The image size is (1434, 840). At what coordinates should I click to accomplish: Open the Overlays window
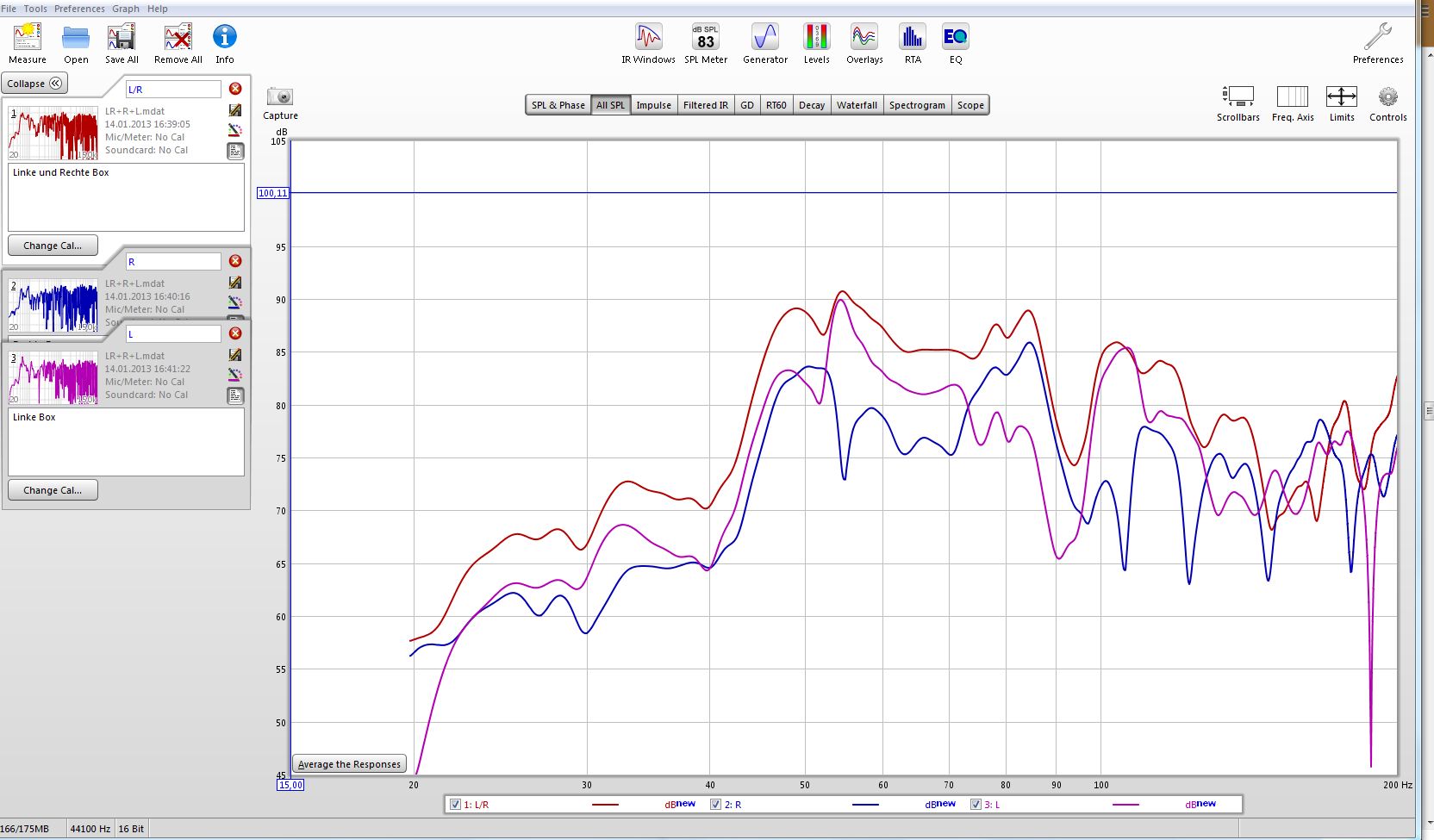pyautogui.click(x=864, y=37)
